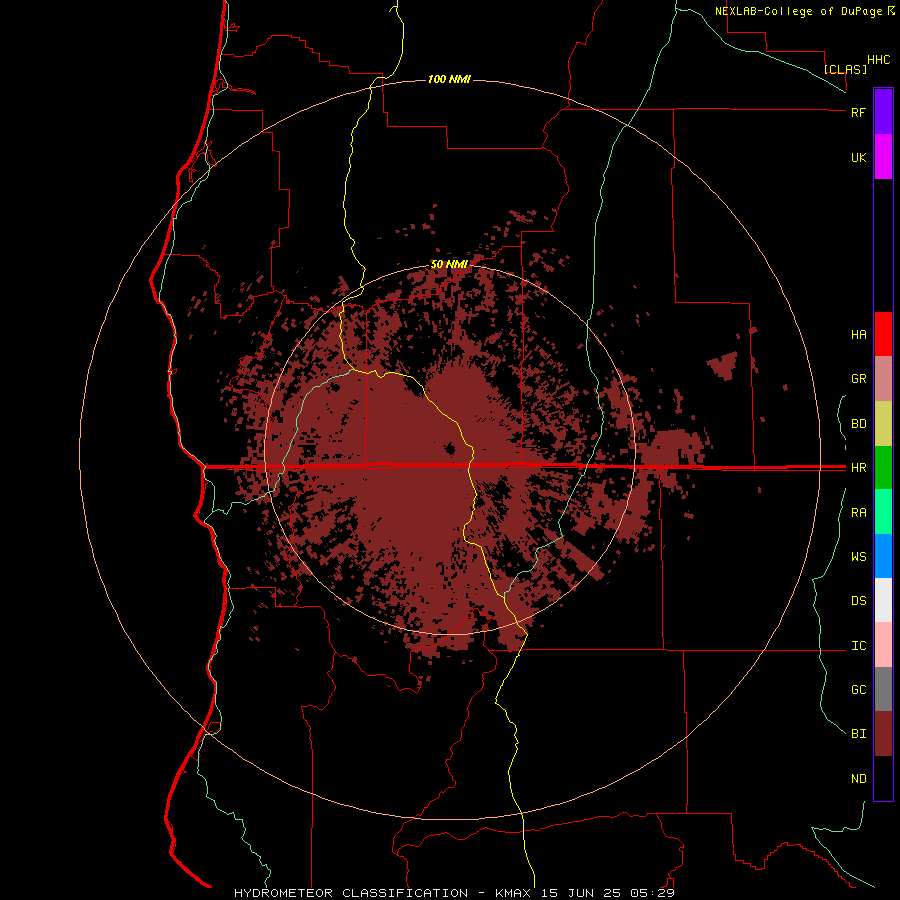900x900 pixels.
Task: Click the light pink IC legend swatch
Action: click(883, 645)
